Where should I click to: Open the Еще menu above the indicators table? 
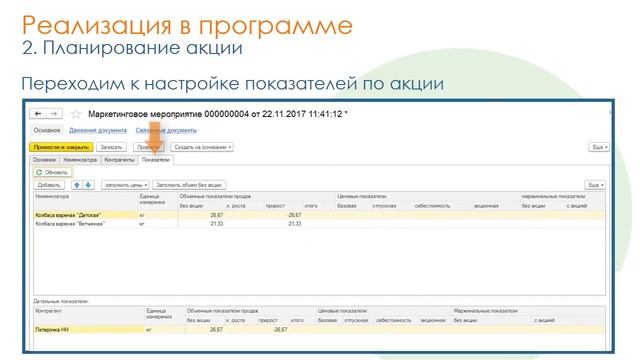pyautogui.click(x=595, y=185)
